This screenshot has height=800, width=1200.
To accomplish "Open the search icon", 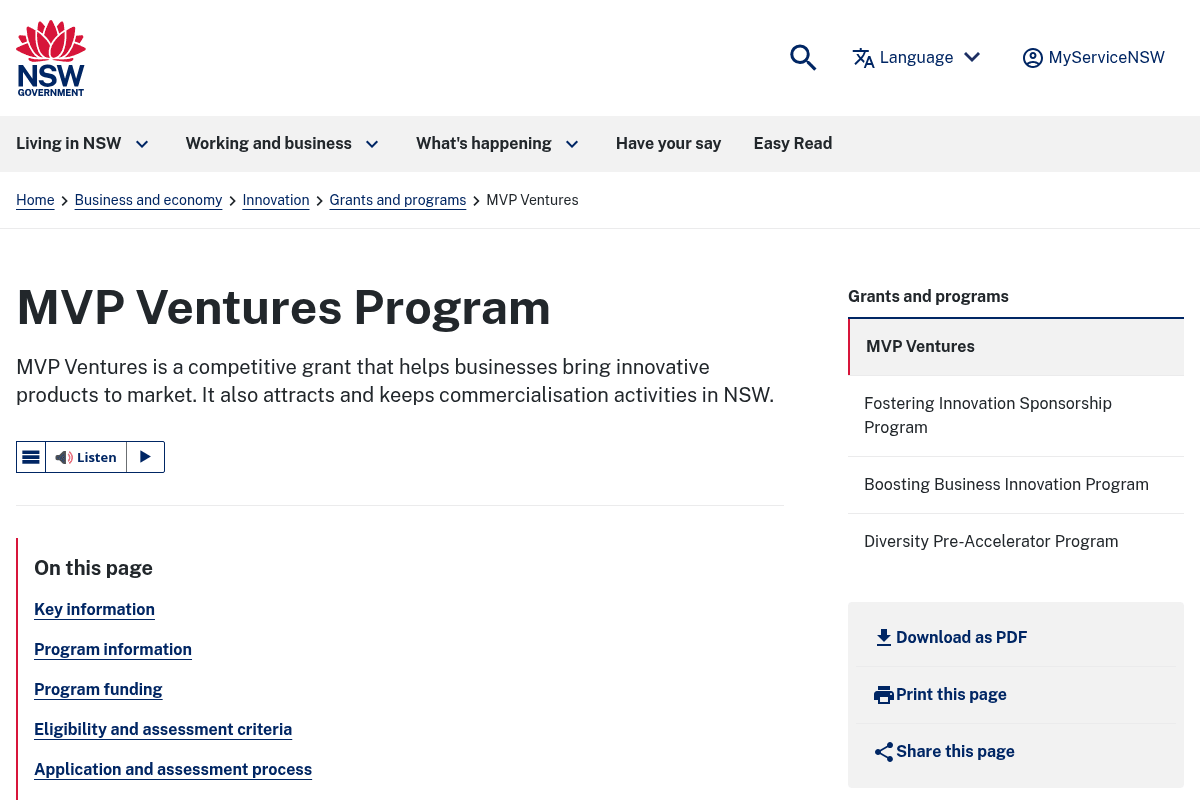I will [803, 58].
